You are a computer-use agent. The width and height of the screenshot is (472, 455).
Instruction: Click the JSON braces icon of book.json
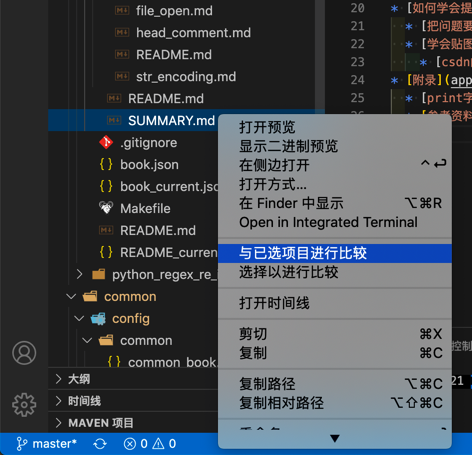pos(106,164)
